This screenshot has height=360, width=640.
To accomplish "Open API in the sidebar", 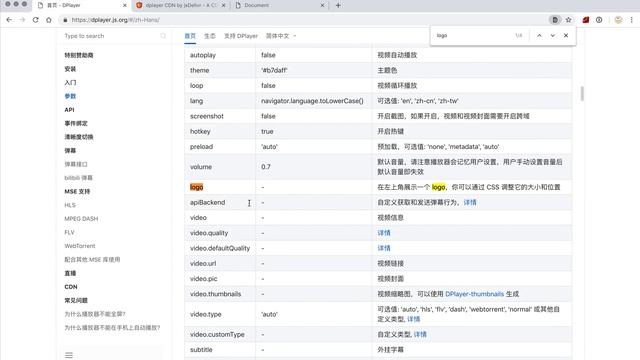I will pyautogui.click(x=69, y=110).
